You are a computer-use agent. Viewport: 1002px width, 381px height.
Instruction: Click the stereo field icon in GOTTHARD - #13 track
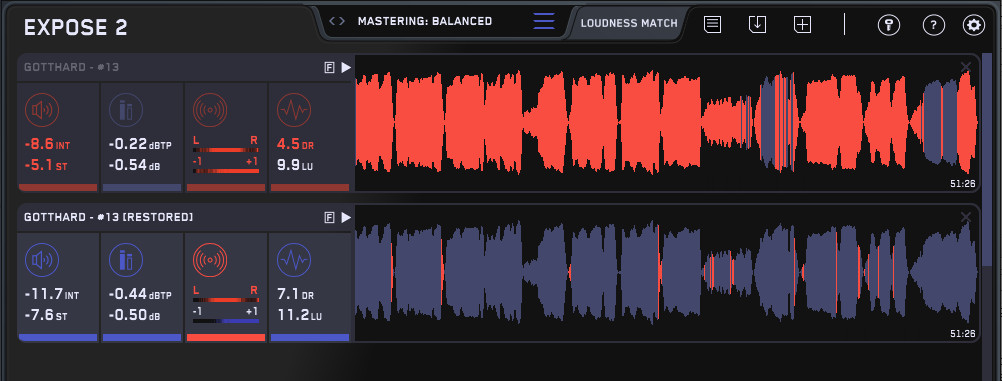[210, 110]
